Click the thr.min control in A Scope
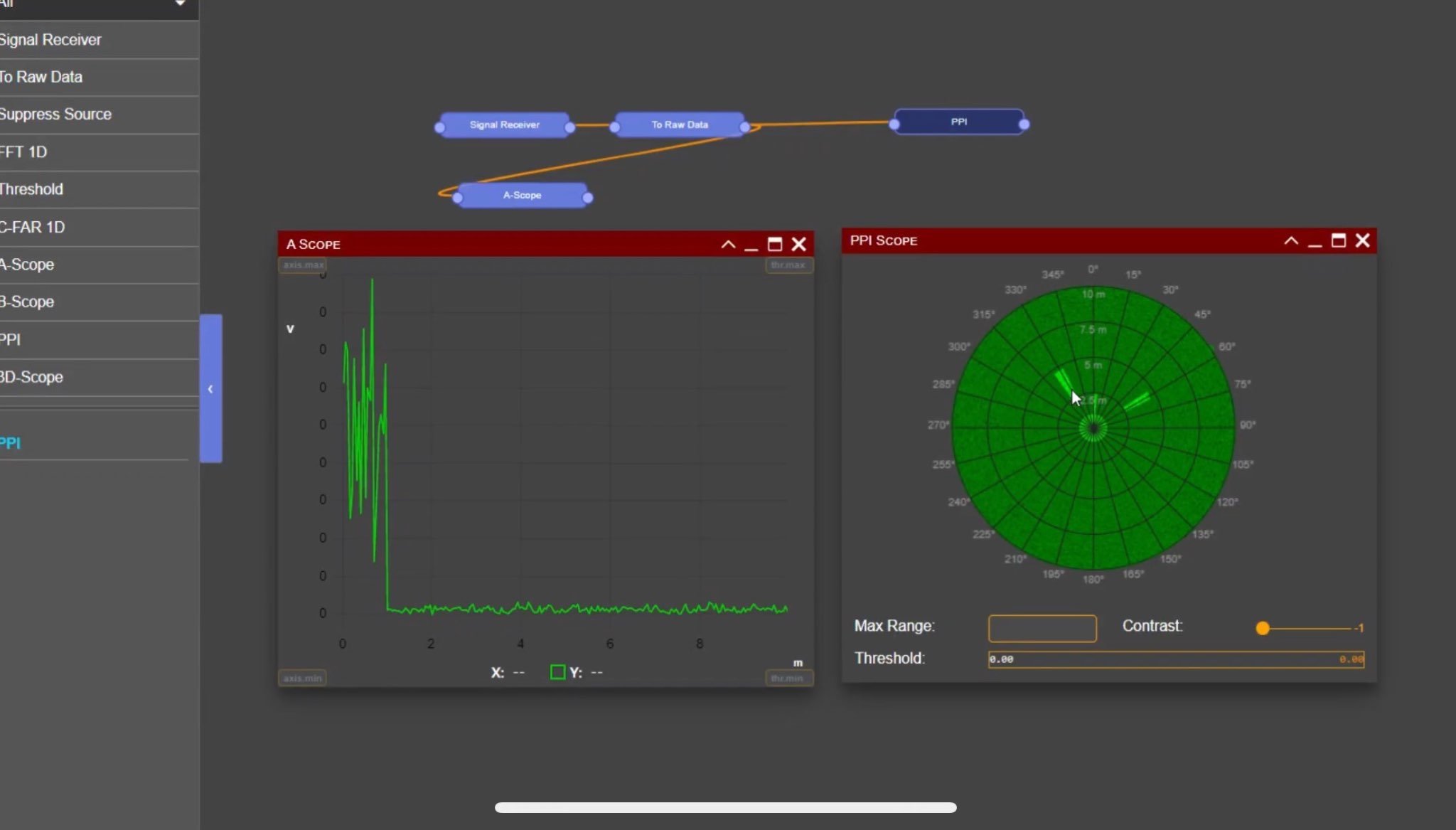This screenshot has height=830, width=1456. 788,678
